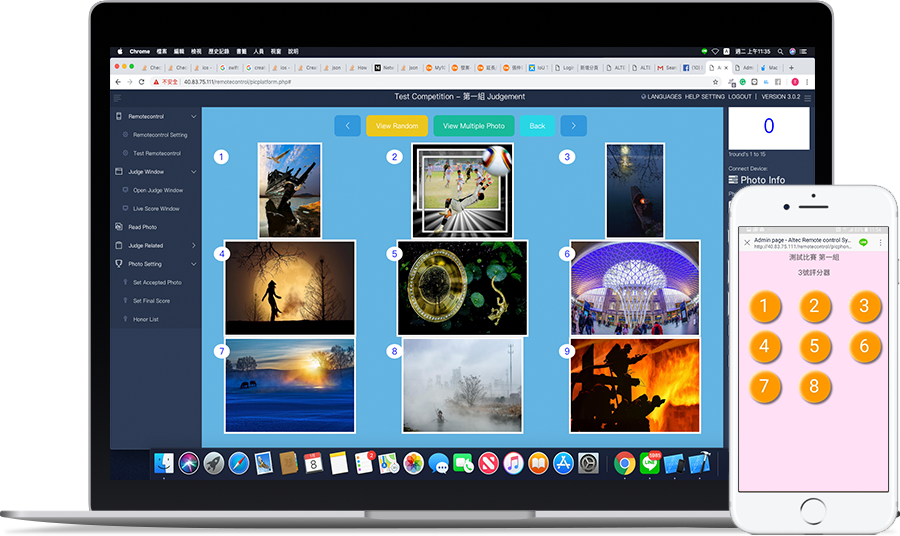The width and height of the screenshot is (900, 536).
Task: Collapse the Photo Setting section
Action: tap(193, 264)
